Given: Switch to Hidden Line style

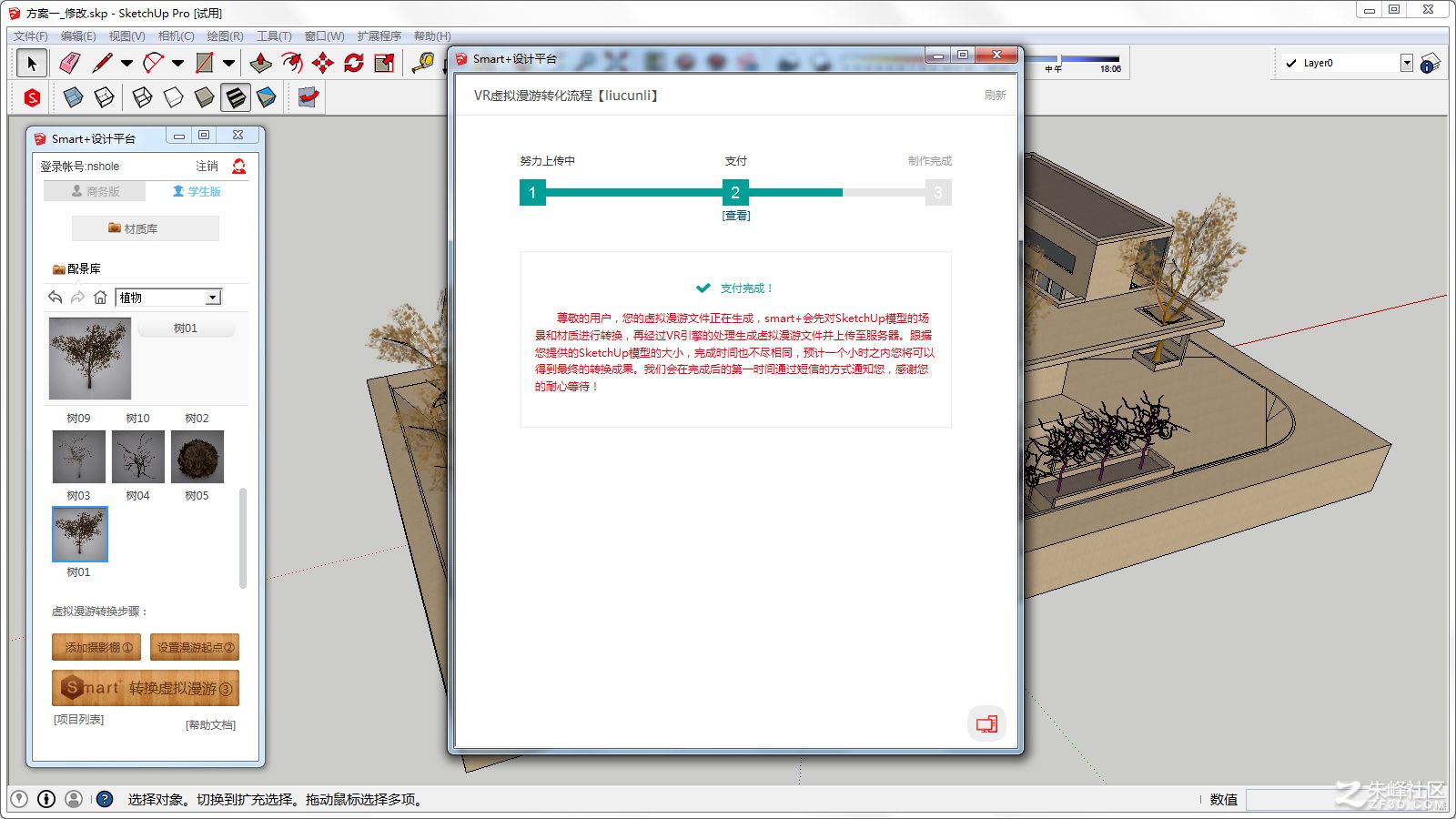Looking at the screenshot, I should 173,97.
